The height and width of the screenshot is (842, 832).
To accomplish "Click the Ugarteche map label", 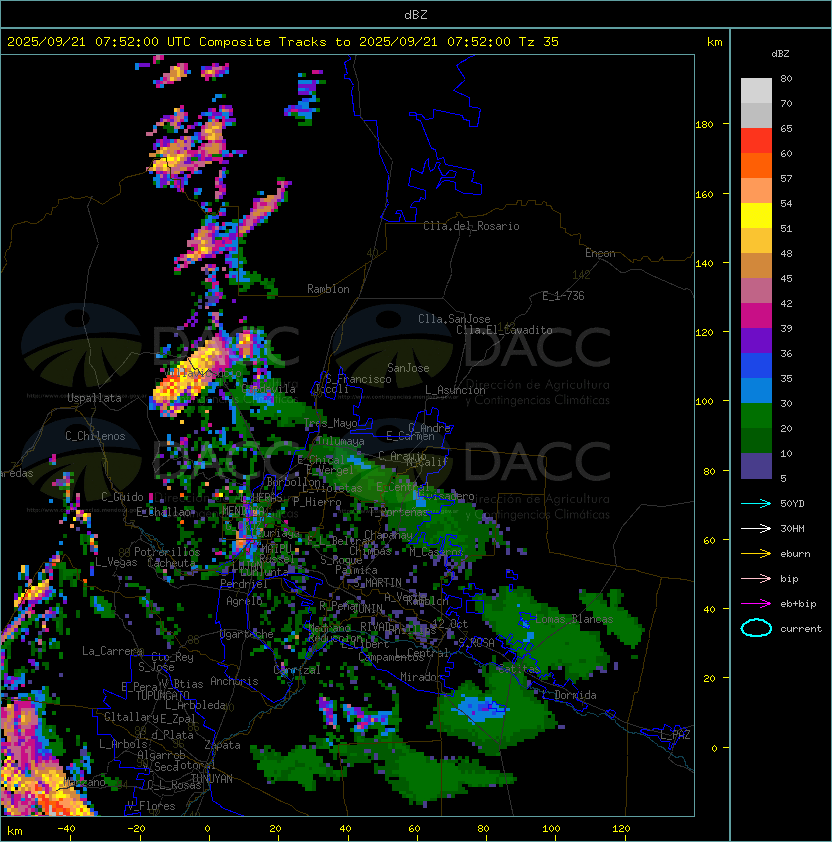I will tap(247, 635).
